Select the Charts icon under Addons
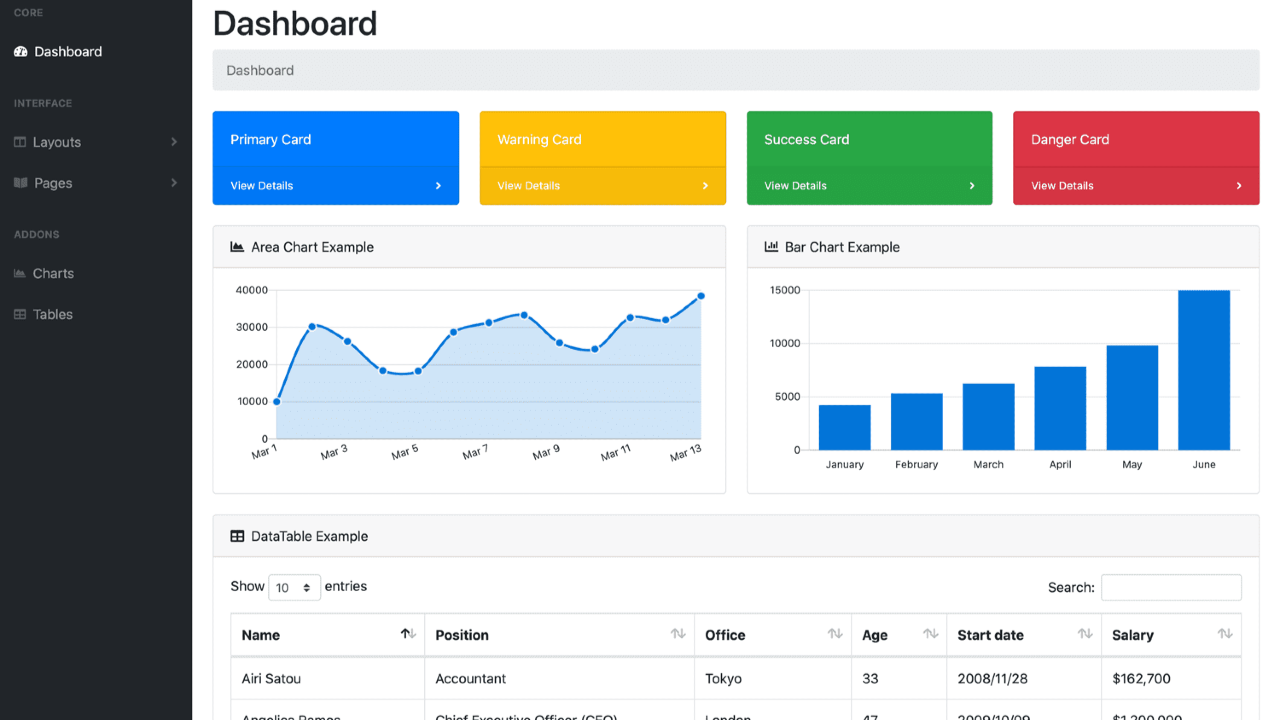Image resolution: width=1280 pixels, height=720 pixels. click(20, 273)
